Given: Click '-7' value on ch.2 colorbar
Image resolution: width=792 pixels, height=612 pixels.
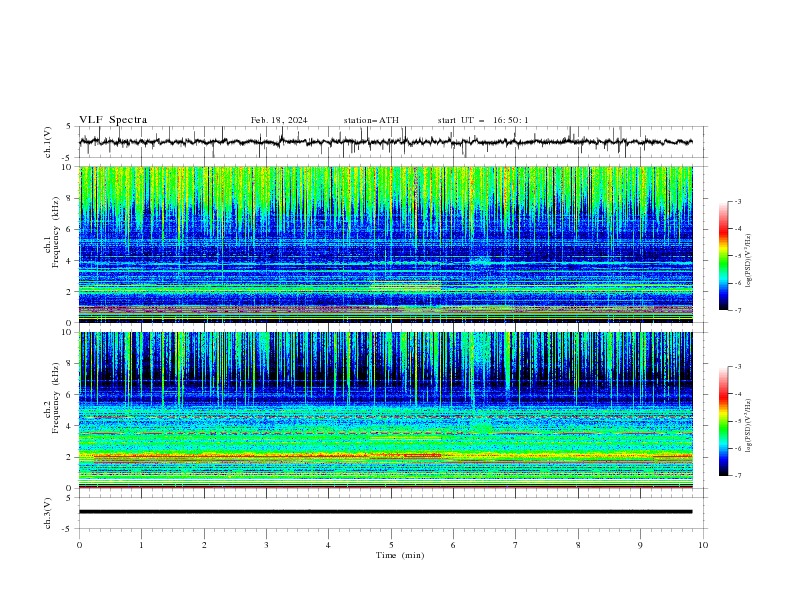Looking at the screenshot, I should pos(737,475).
